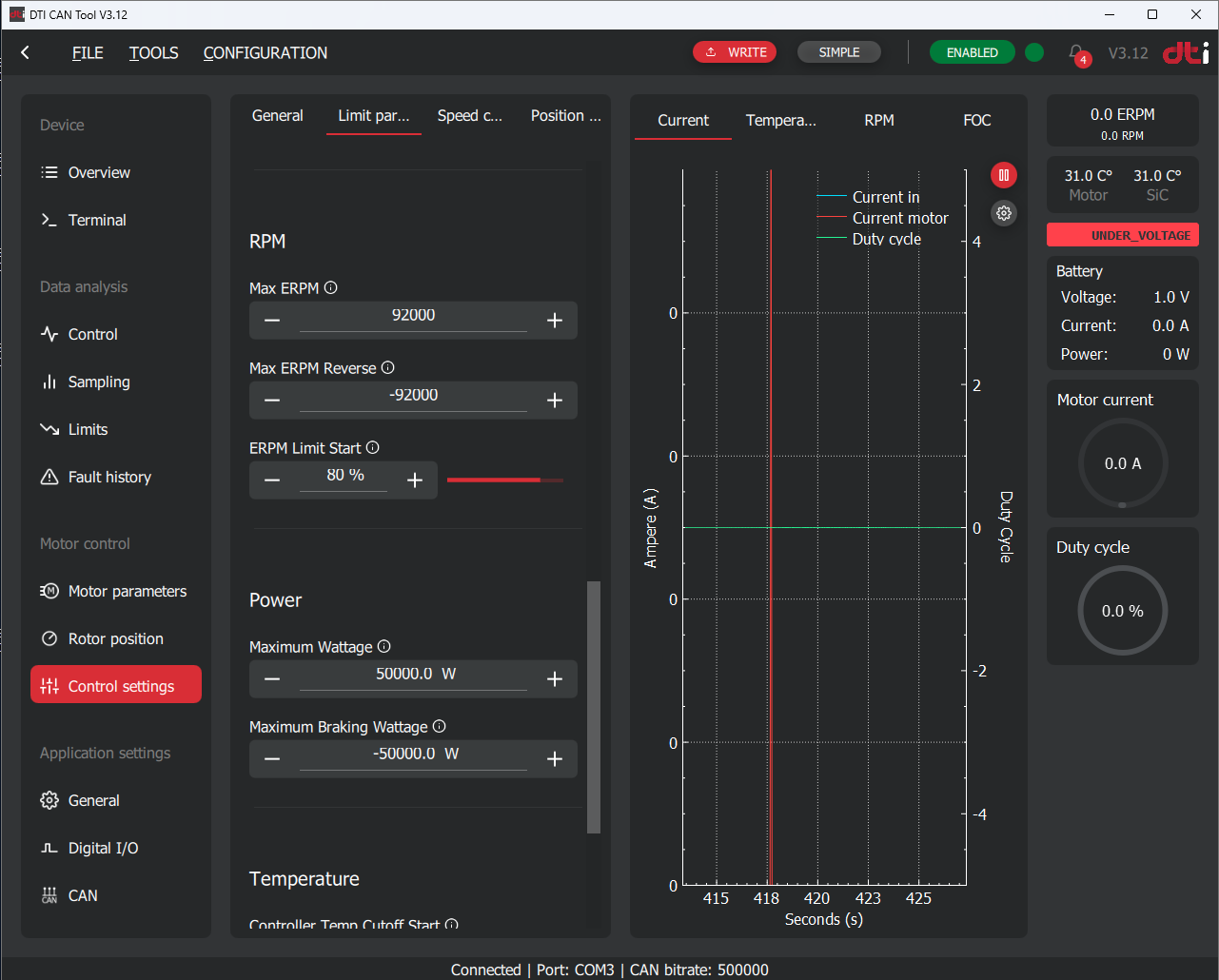Switch to the Speed control tab
Screen dimensions: 1219x980
(470, 115)
